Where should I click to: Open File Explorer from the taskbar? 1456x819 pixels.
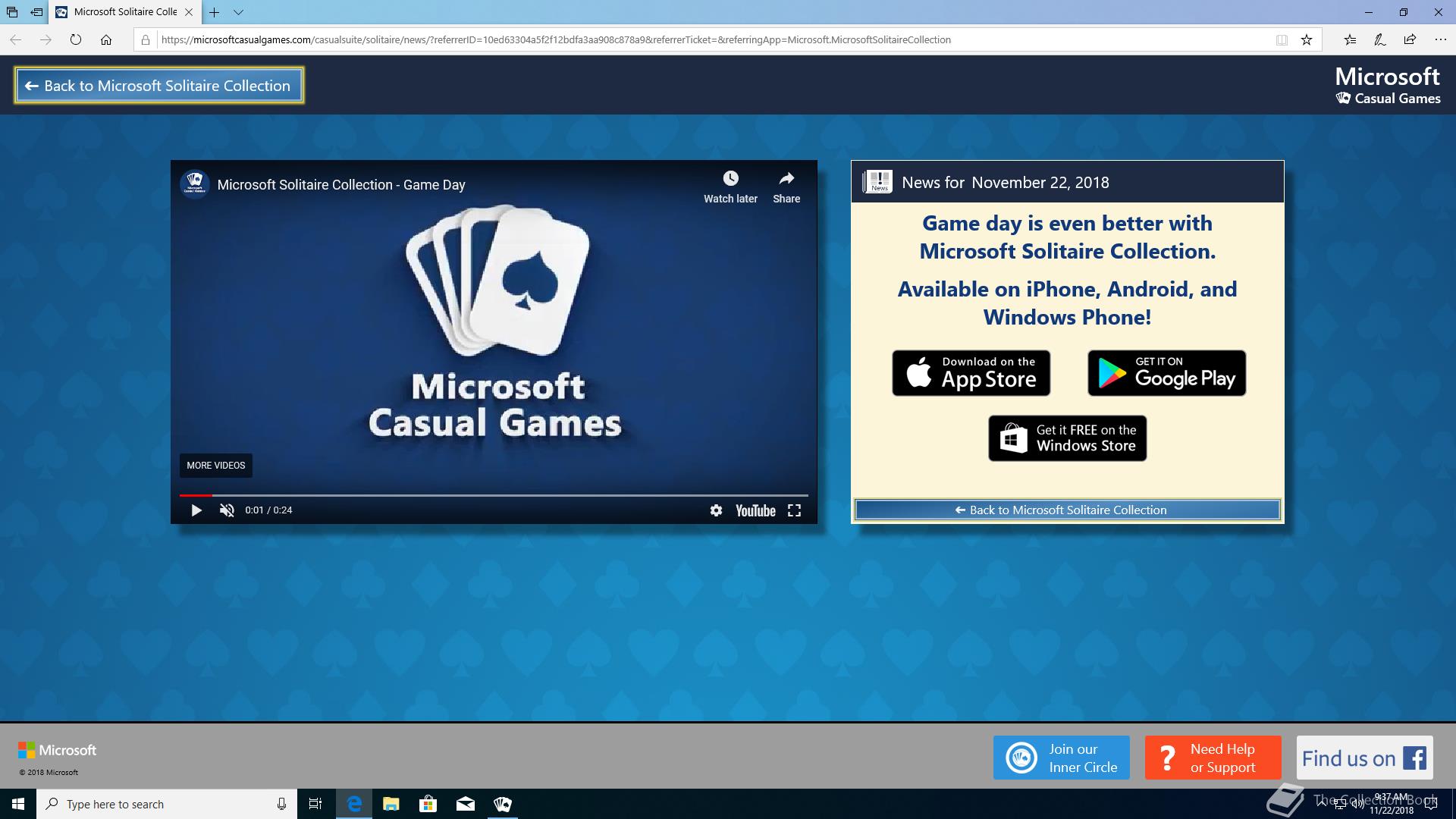click(x=391, y=804)
